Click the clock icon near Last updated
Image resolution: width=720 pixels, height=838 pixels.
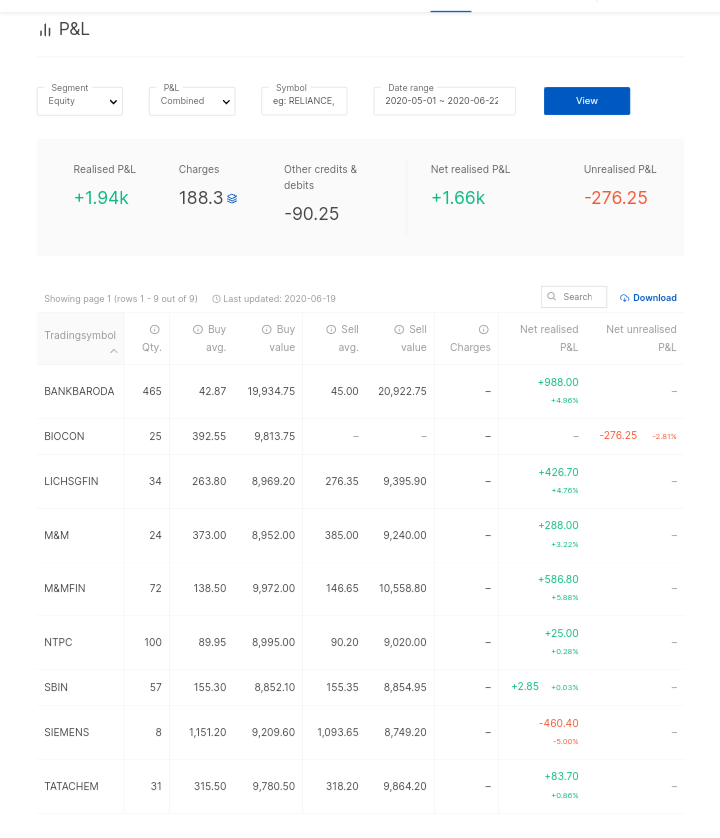tap(216, 299)
